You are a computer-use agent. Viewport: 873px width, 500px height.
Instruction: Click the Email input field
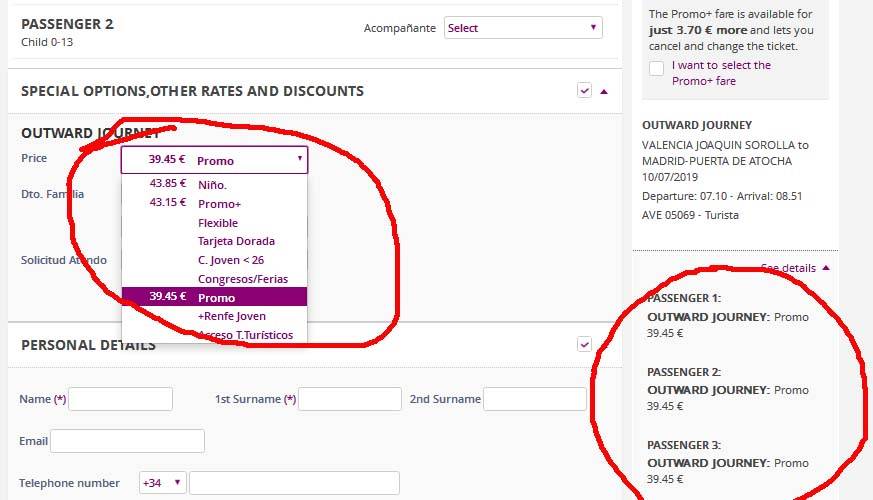(127, 441)
